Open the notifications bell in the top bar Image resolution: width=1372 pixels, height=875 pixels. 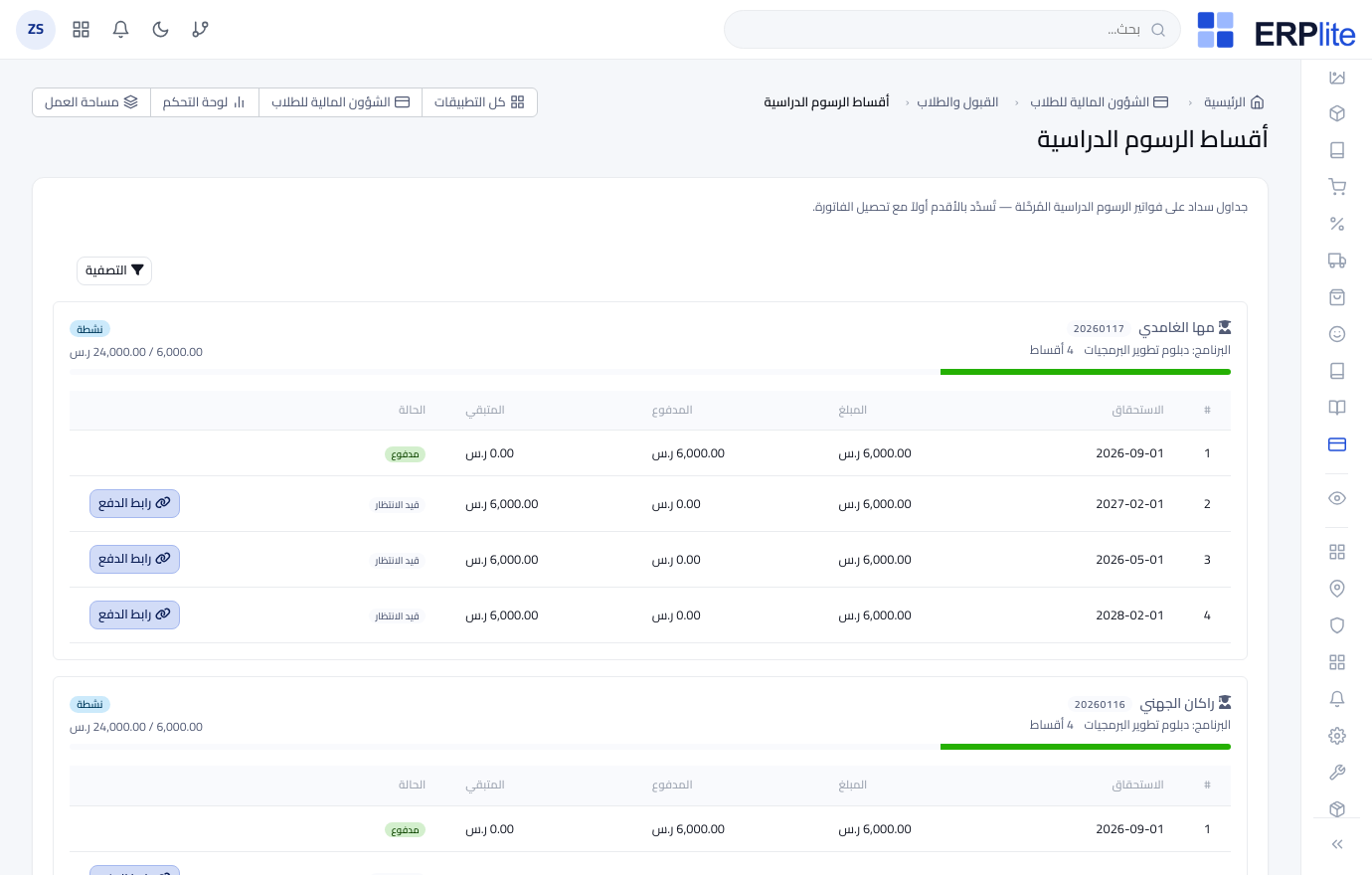coord(120,30)
